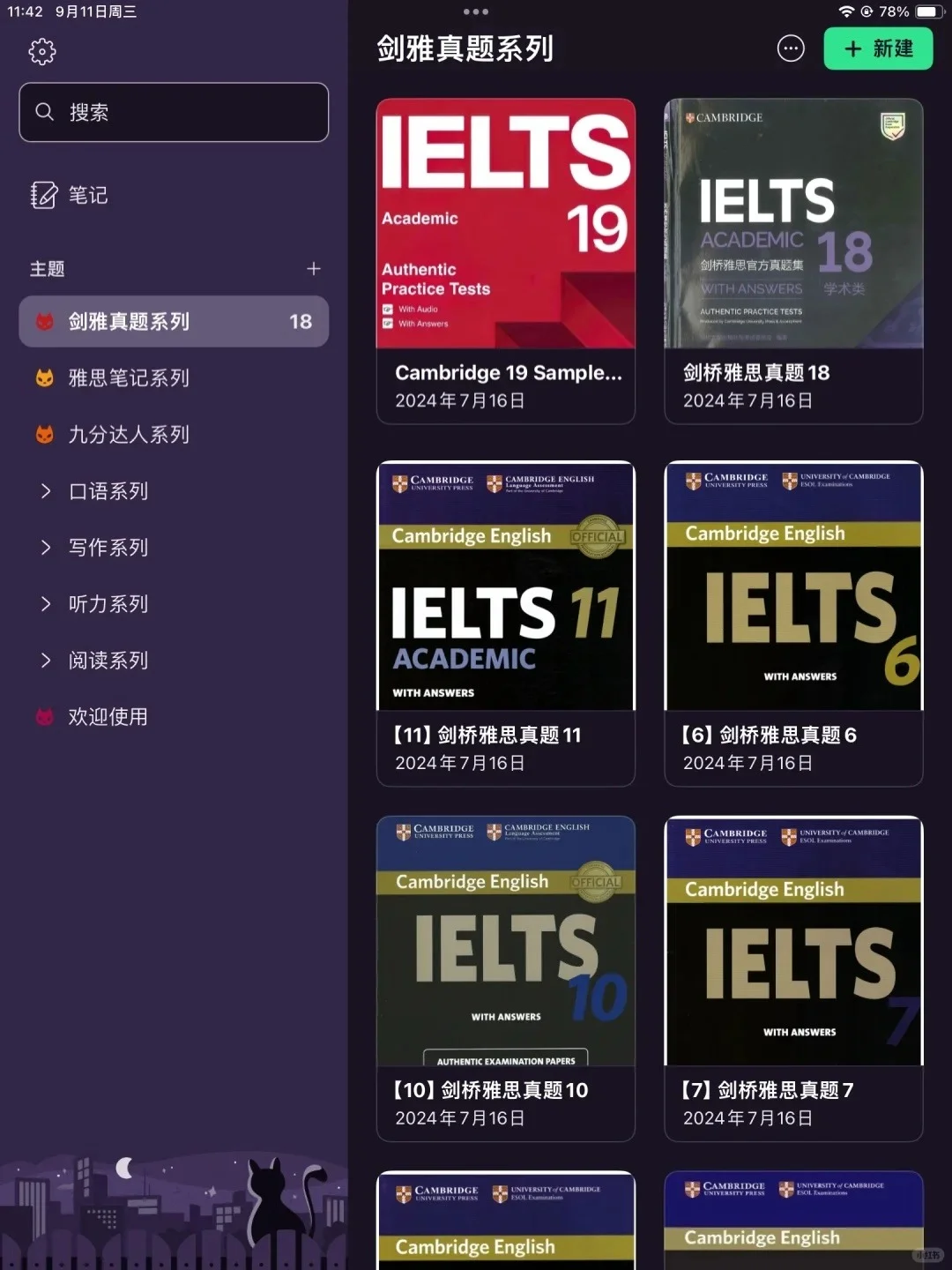Open IELTS 18 Academic cover thumbnail
This screenshot has height=1270, width=952.
point(793,223)
